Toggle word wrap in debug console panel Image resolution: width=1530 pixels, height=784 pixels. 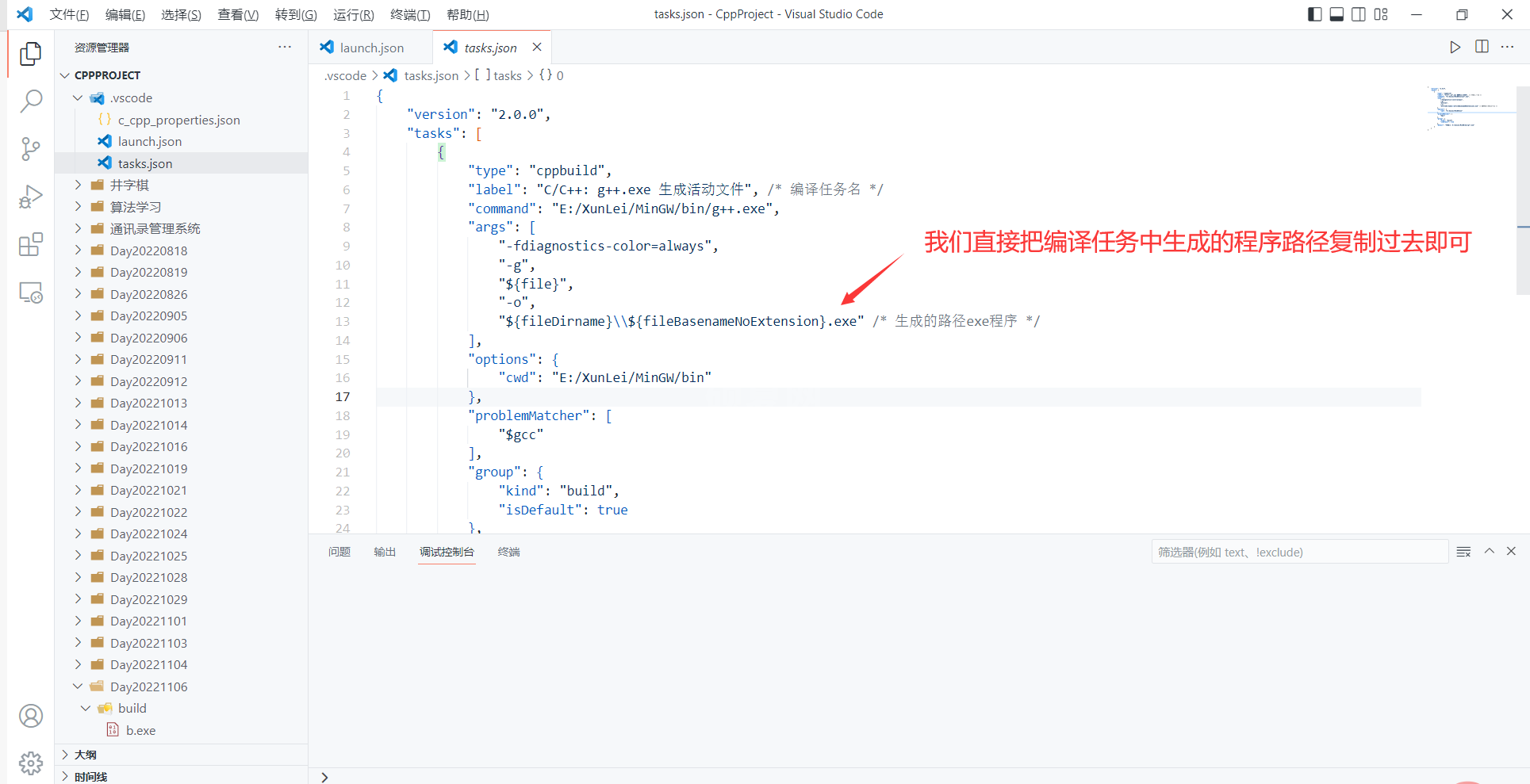pos(1463,552)
